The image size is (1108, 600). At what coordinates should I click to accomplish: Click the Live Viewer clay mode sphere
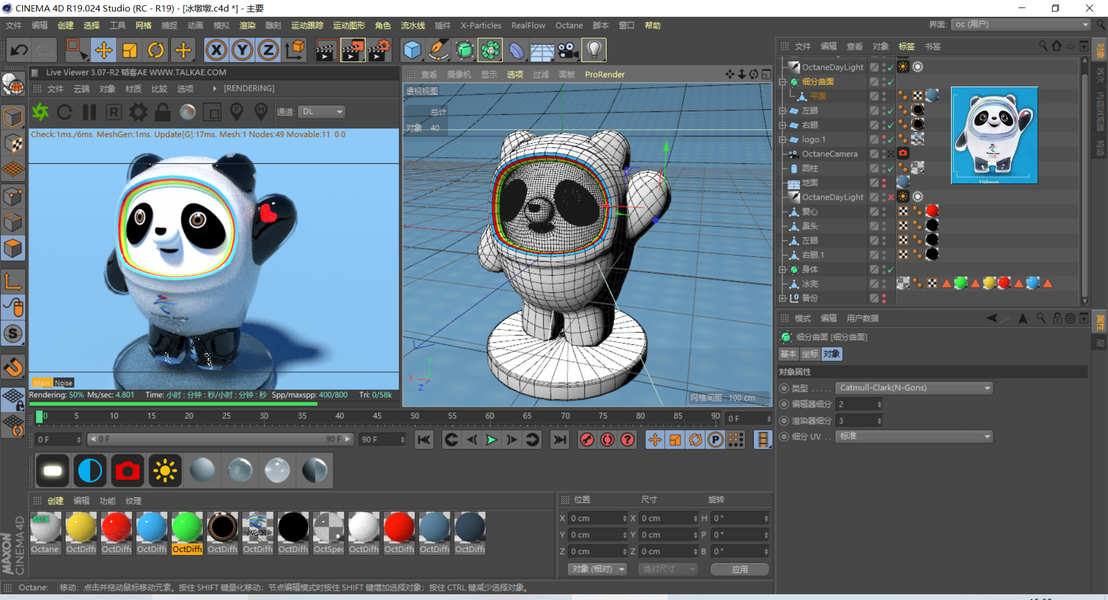tap(187, 112)
